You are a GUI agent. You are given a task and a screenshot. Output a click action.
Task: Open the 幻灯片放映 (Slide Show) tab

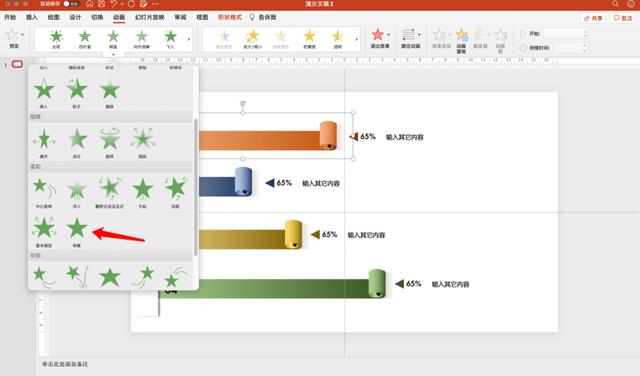(x=149, y=17)
